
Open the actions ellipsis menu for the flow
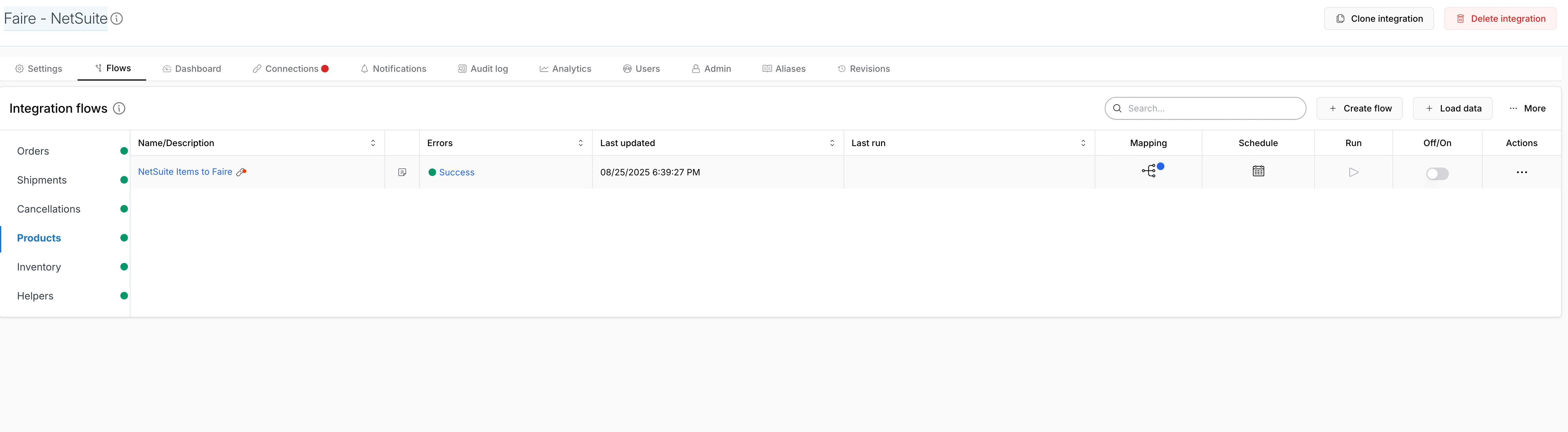(x=1522, y=172)
